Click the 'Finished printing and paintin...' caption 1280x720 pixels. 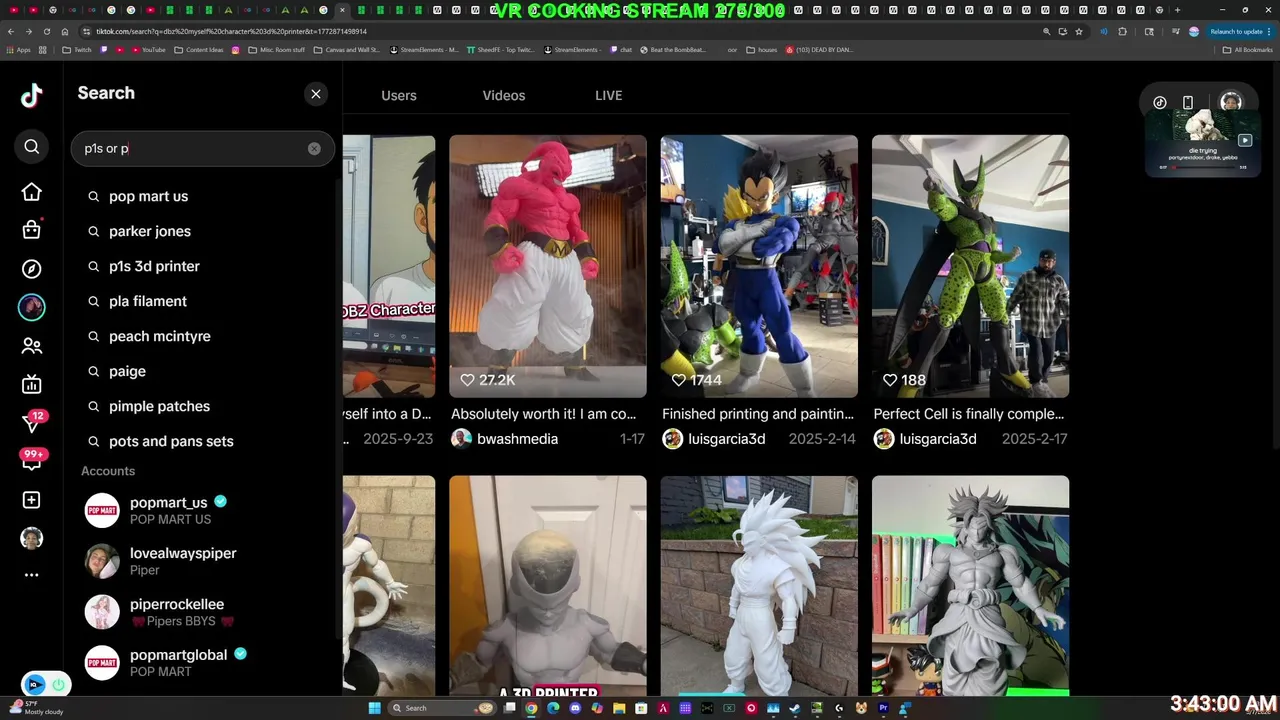[758, 414]
